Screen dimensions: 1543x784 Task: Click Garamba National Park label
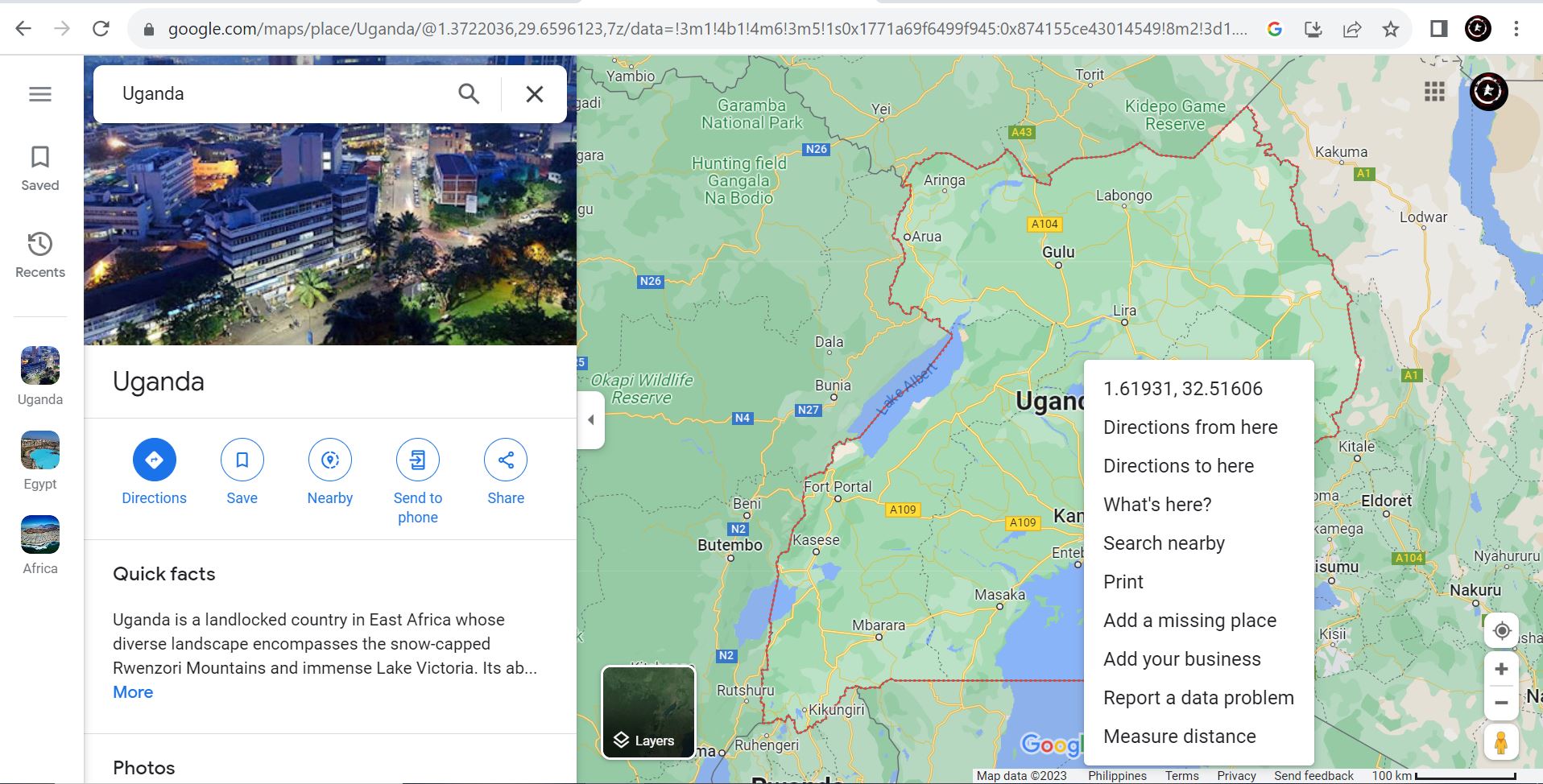pos(752,114)
